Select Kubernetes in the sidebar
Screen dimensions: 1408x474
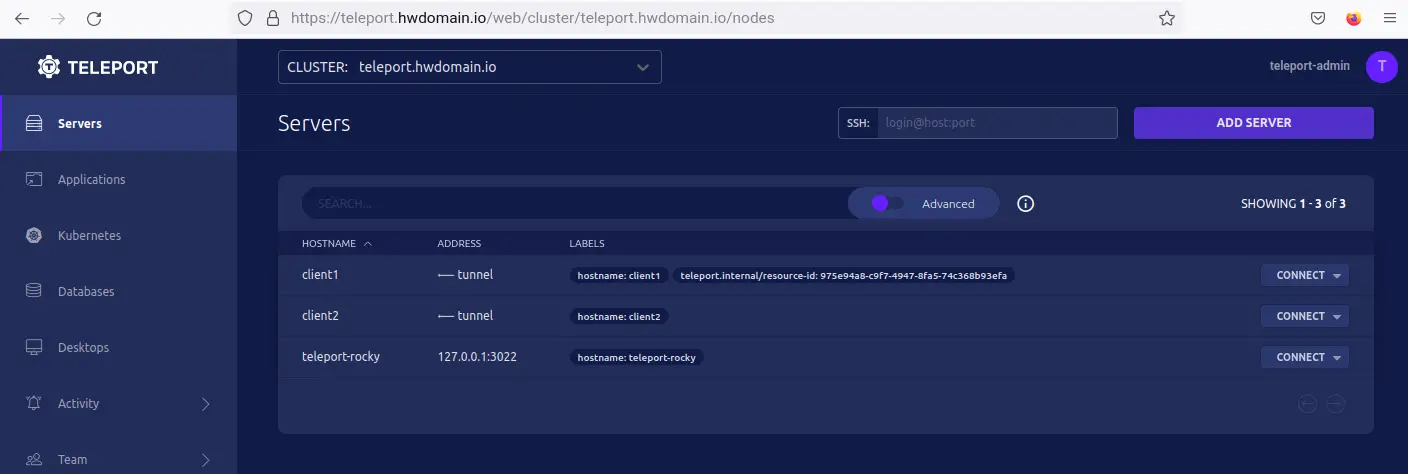(x=119, y=236)
